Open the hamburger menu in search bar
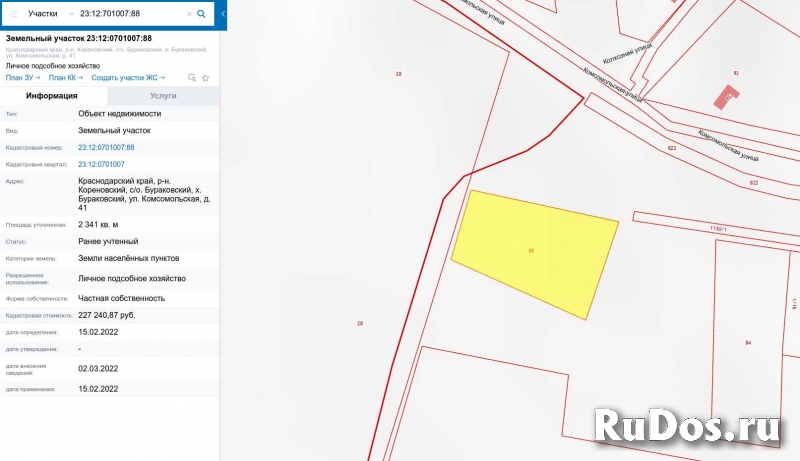800x461 pixels. tap(14, 14)
